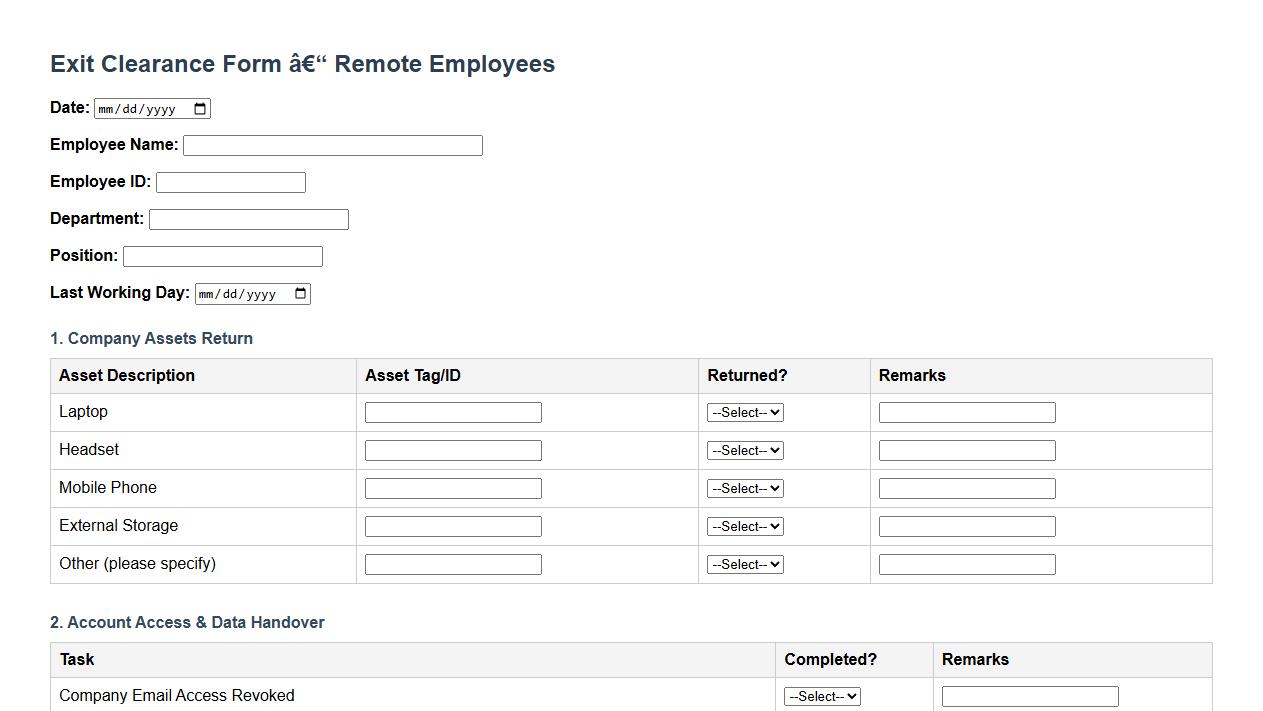Screen dimensions: 1263x711
Task: Open the Date calendar picker icon
Action: [x=199, y=108]
